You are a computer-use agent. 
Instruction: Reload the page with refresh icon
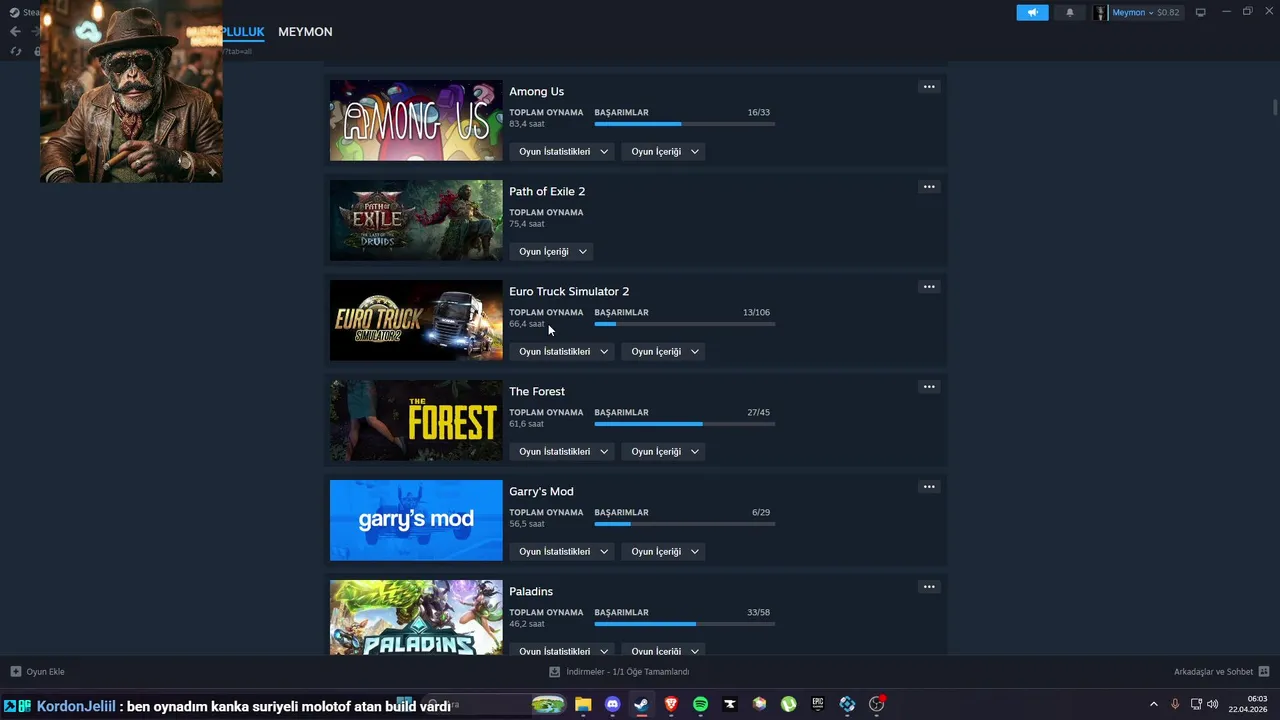[15, 51]
